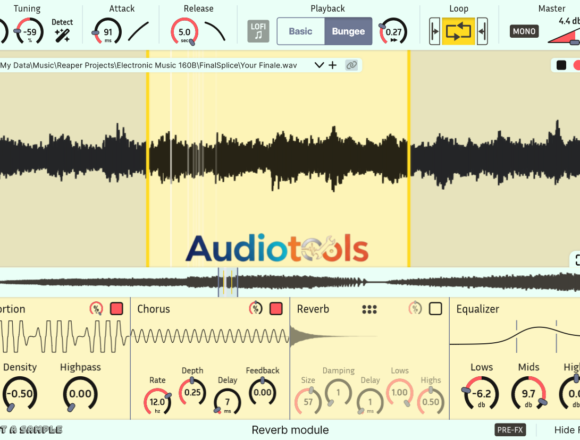Adjust the Reverb Highs knob showing 0.50

click(x=431, y=402)
